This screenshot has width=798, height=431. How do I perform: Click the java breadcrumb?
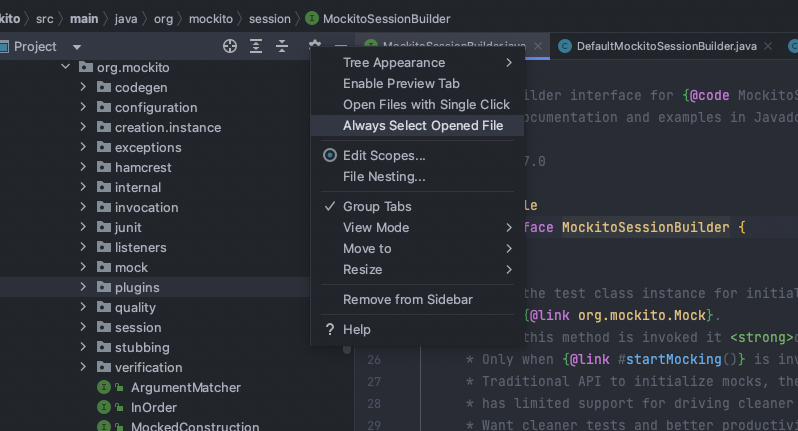126,19
